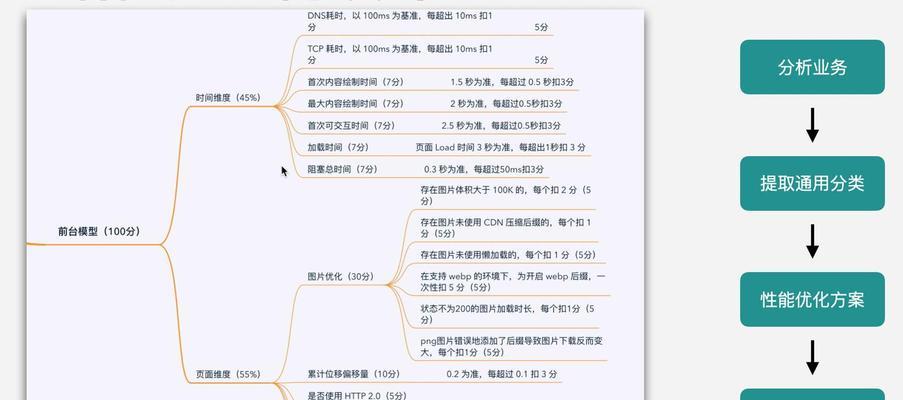
Task: Select the root node 前台模型（100分）
Action: 99,232
